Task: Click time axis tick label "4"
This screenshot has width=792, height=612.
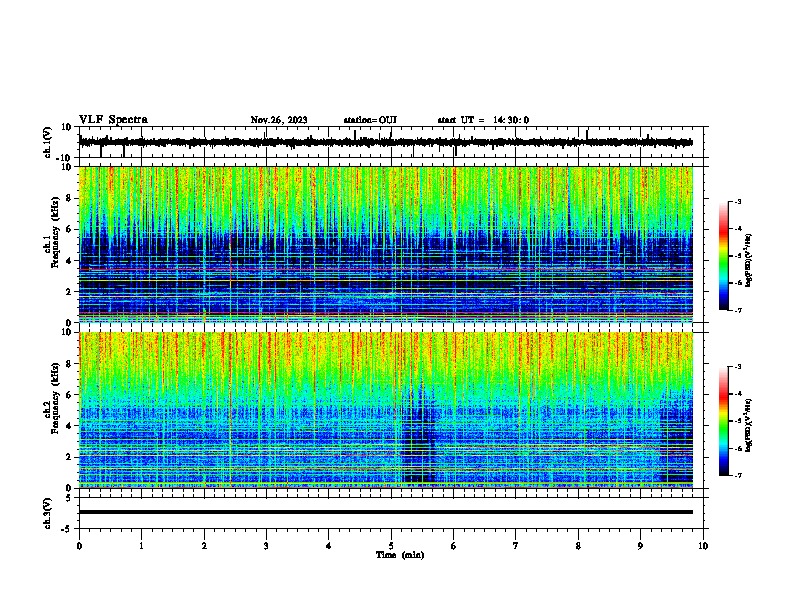Action: 329,545
